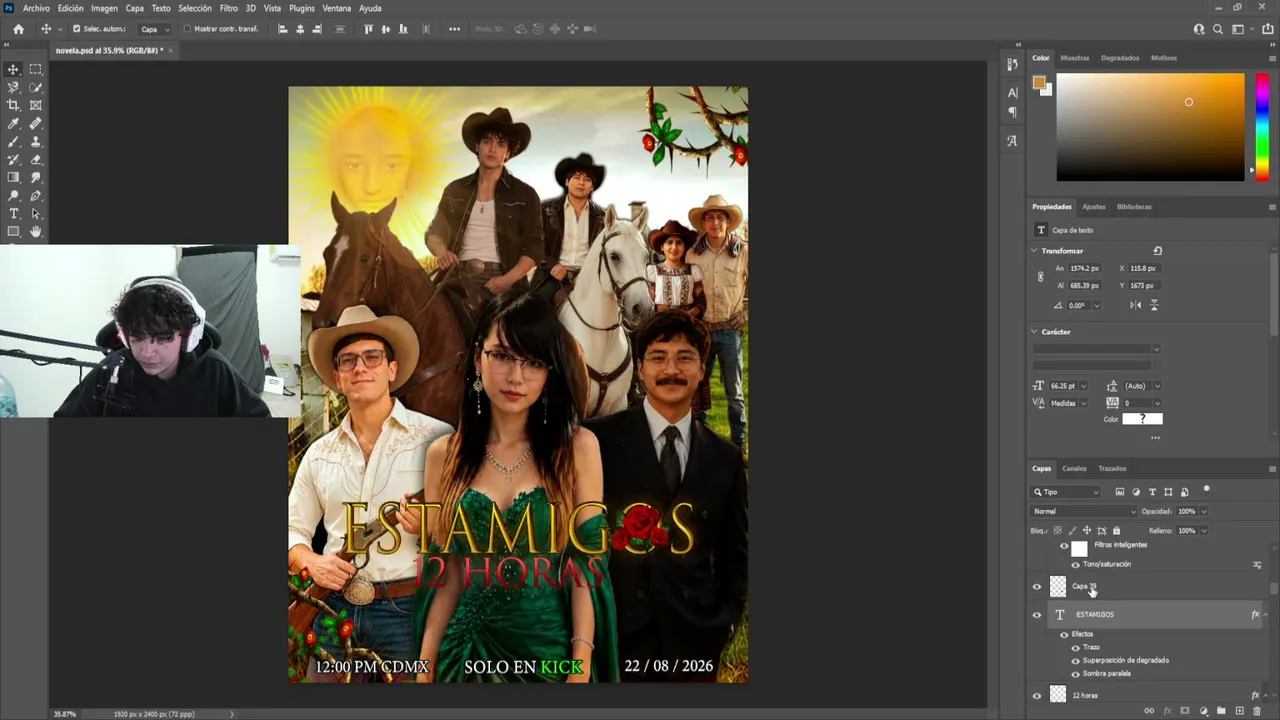The width and height of the screenshot is (1280, 720).
Task: Open the Filtro menu
Action: pos(228,8)
